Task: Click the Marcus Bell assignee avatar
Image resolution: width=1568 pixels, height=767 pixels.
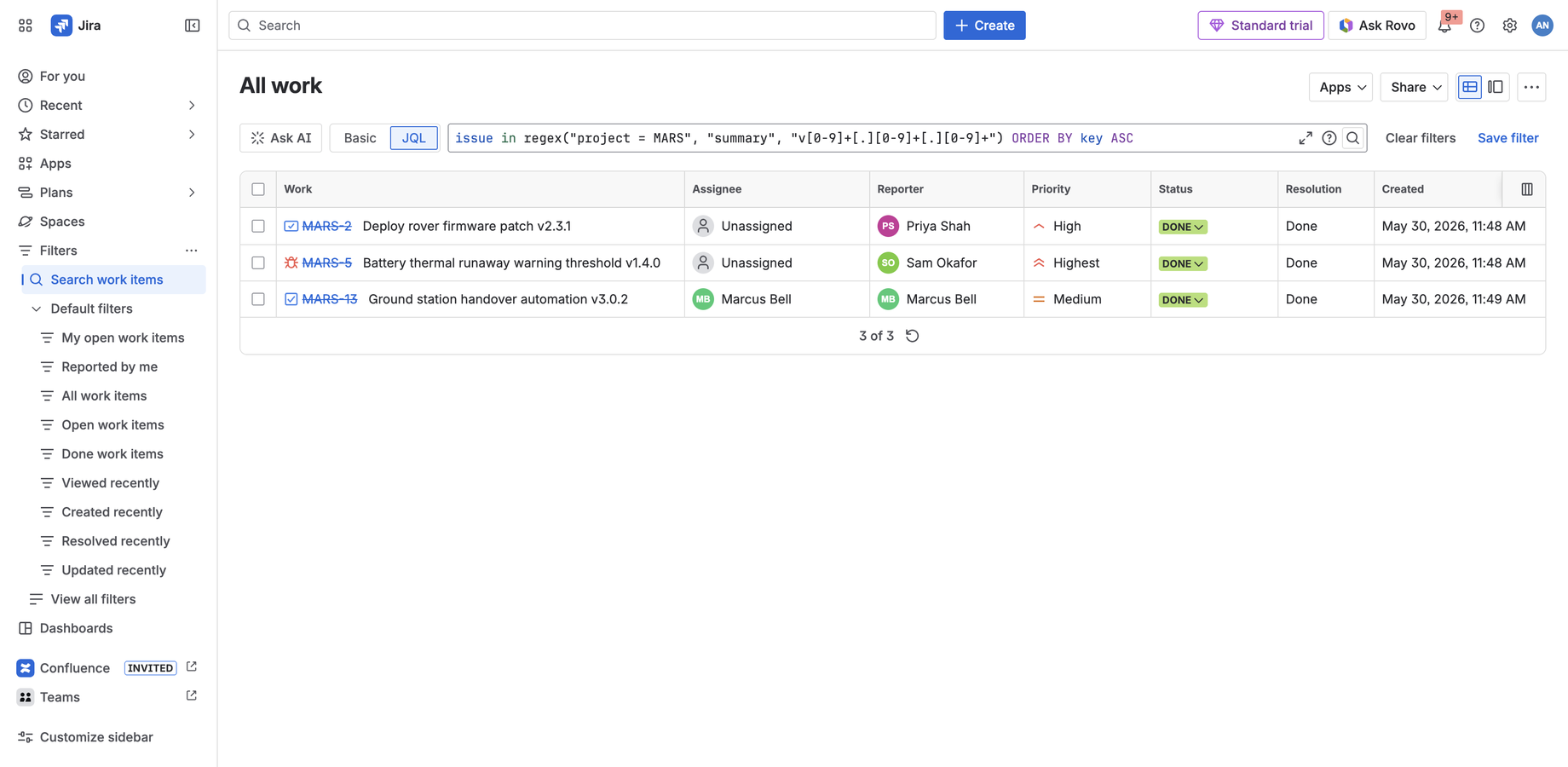Action: tap(702, 299)
